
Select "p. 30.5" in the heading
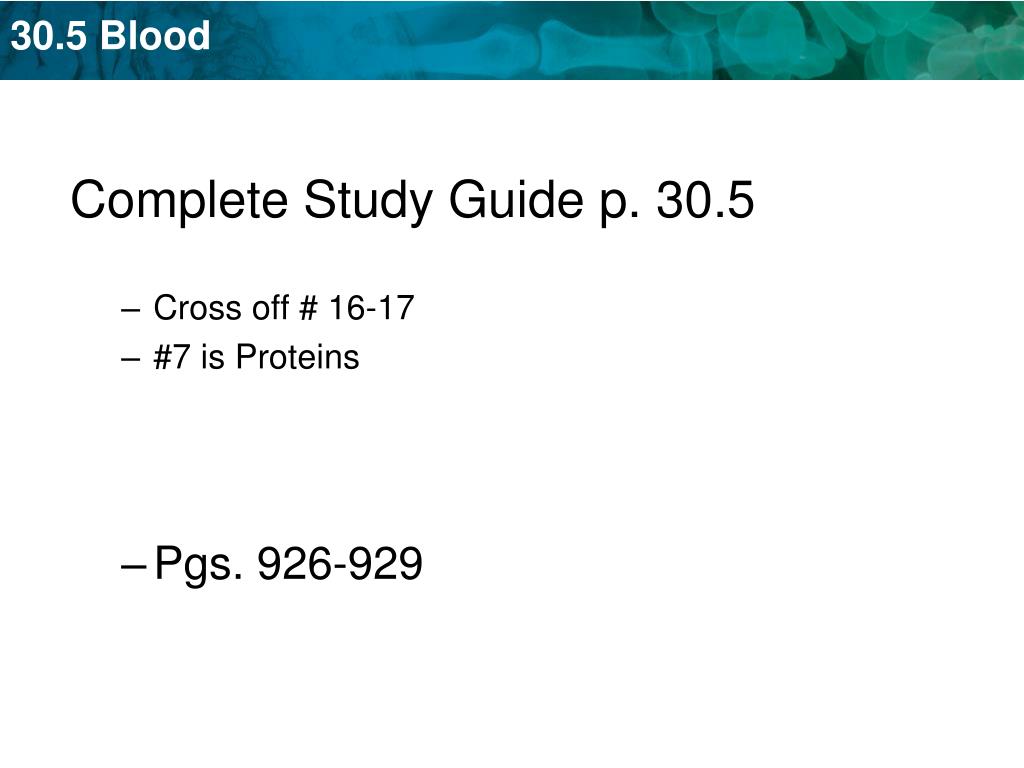pyautogui.click(x=677, y=202)
